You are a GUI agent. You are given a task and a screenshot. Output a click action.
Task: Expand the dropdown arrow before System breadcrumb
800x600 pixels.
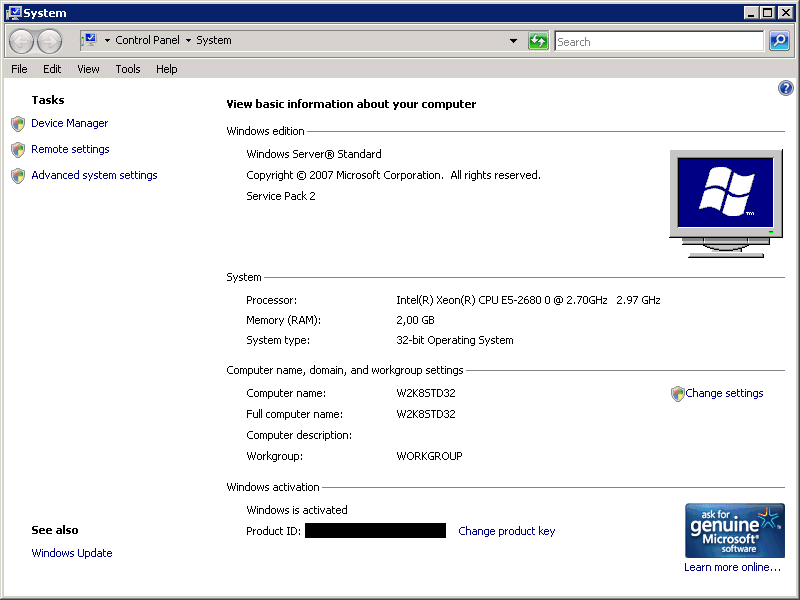click(x=188, y=40)
